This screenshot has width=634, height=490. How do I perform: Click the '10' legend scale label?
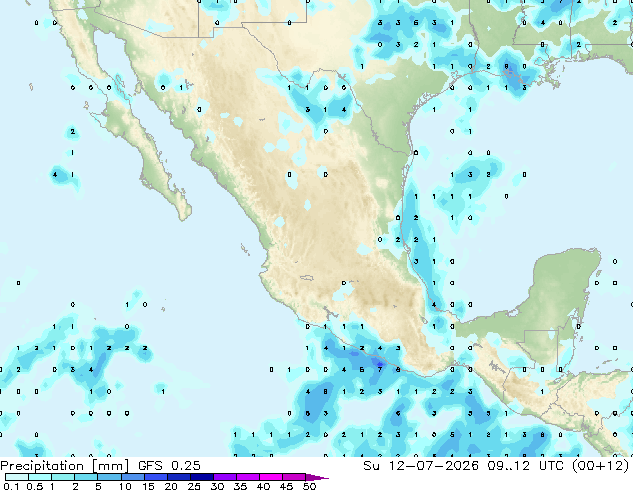(x=125, y=486)
